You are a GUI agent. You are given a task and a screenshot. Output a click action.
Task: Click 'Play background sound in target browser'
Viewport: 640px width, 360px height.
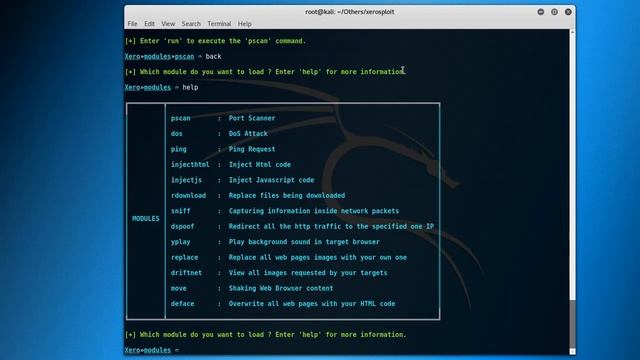304,242
